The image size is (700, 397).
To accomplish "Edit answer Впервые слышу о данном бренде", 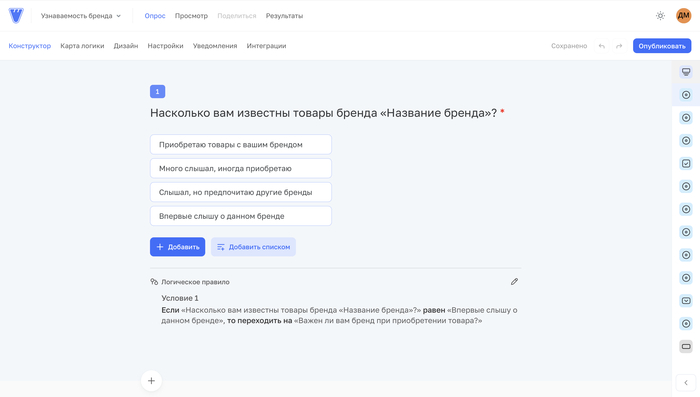I will [241, 216].
